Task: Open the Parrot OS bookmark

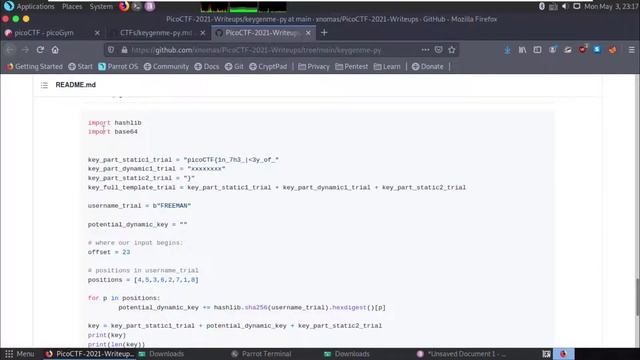Action: click(x=118, y=67)
